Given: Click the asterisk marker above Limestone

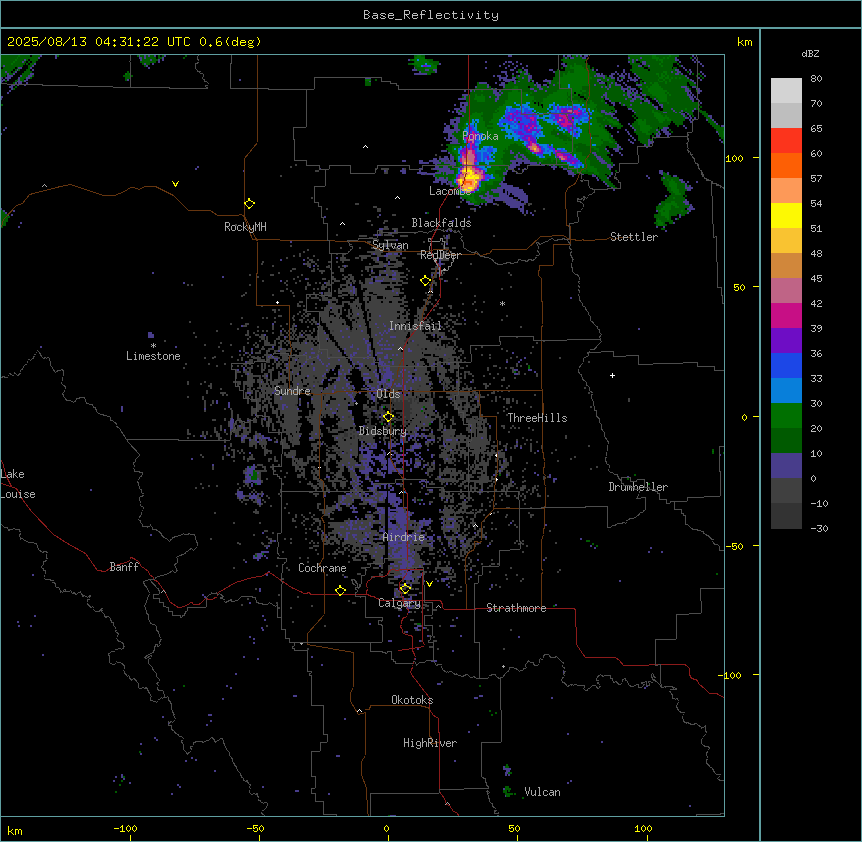Looking at the screenshot, I should 153,346.
